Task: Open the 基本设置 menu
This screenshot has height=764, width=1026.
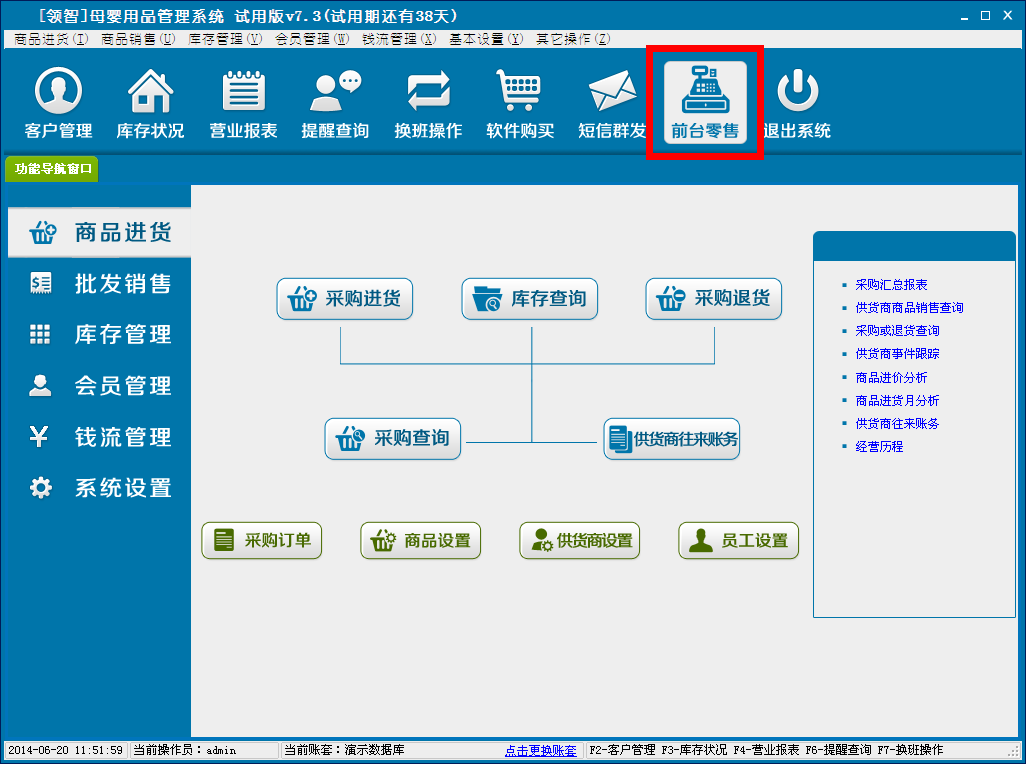Action: click(x=485, y=39)
